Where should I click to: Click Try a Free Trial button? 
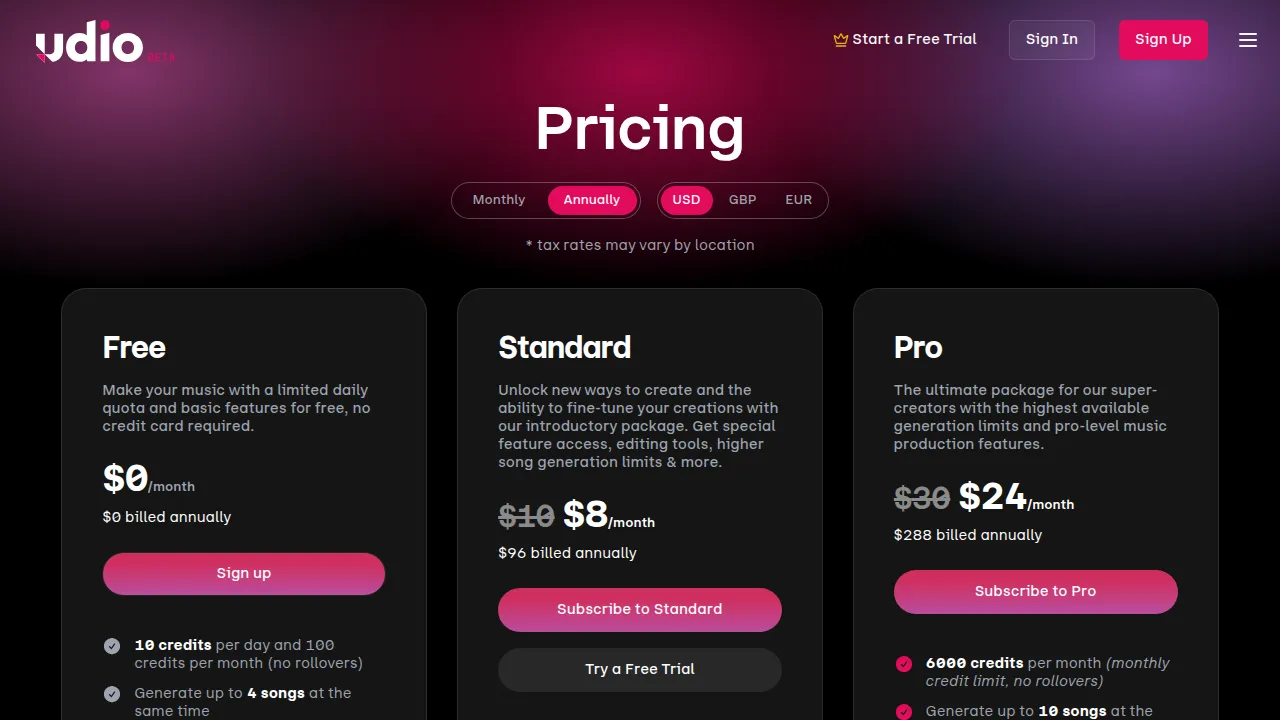click(x=640, y=670)
